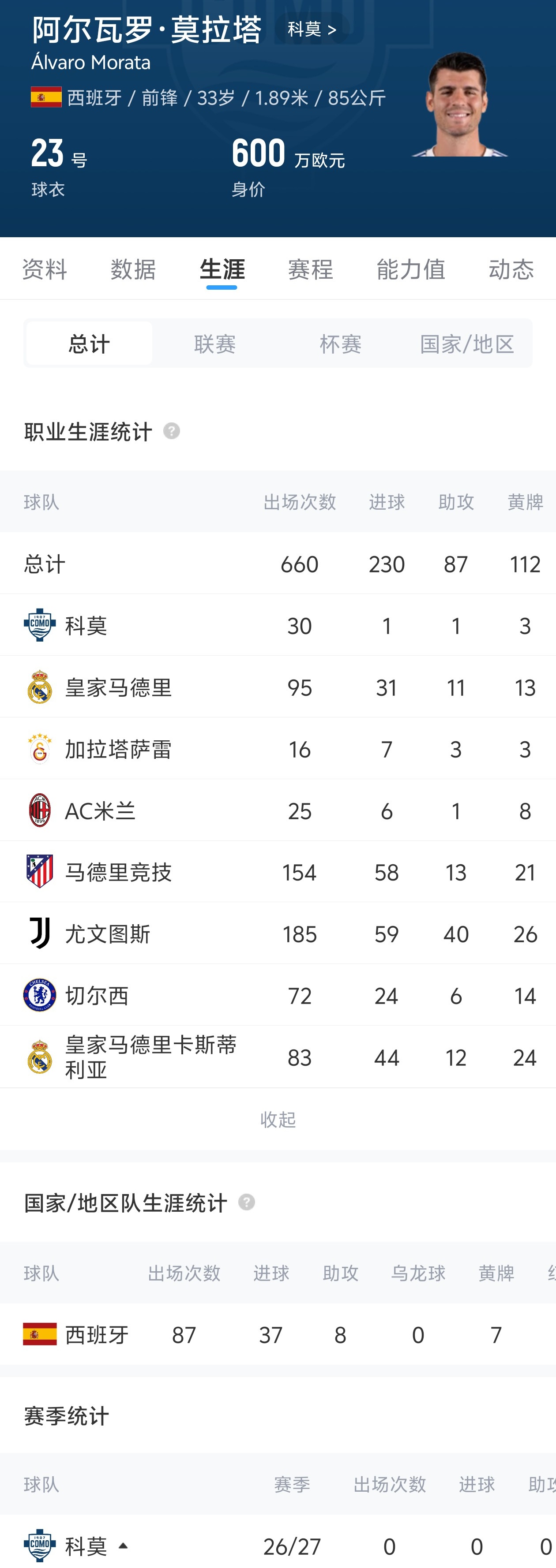Image resolution: width=556 pixels, height=1568 pixels.
Task: Open the Como club crest in career table
Action: (40, 625)
